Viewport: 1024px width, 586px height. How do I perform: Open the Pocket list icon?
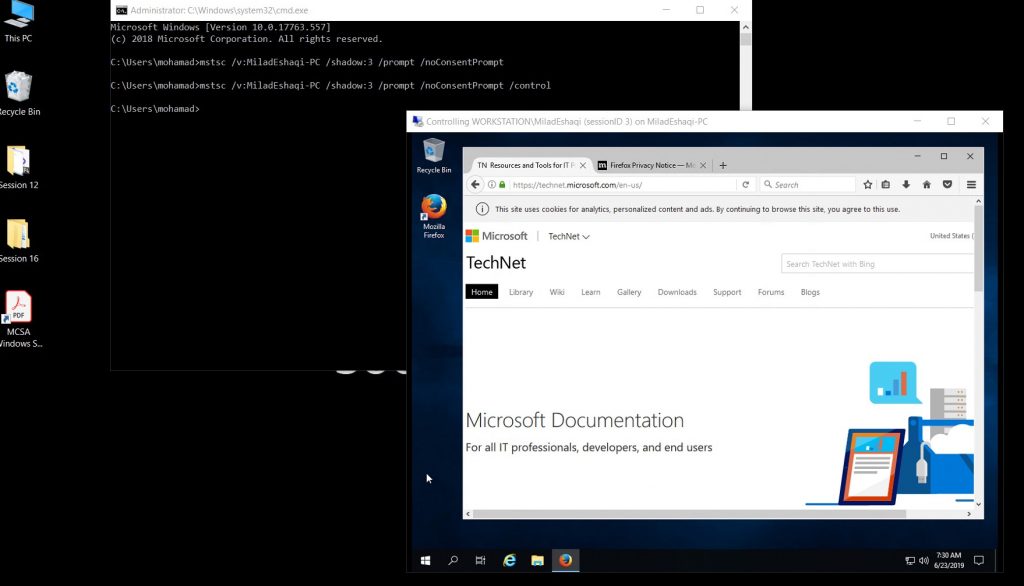[x=947, y=185]
